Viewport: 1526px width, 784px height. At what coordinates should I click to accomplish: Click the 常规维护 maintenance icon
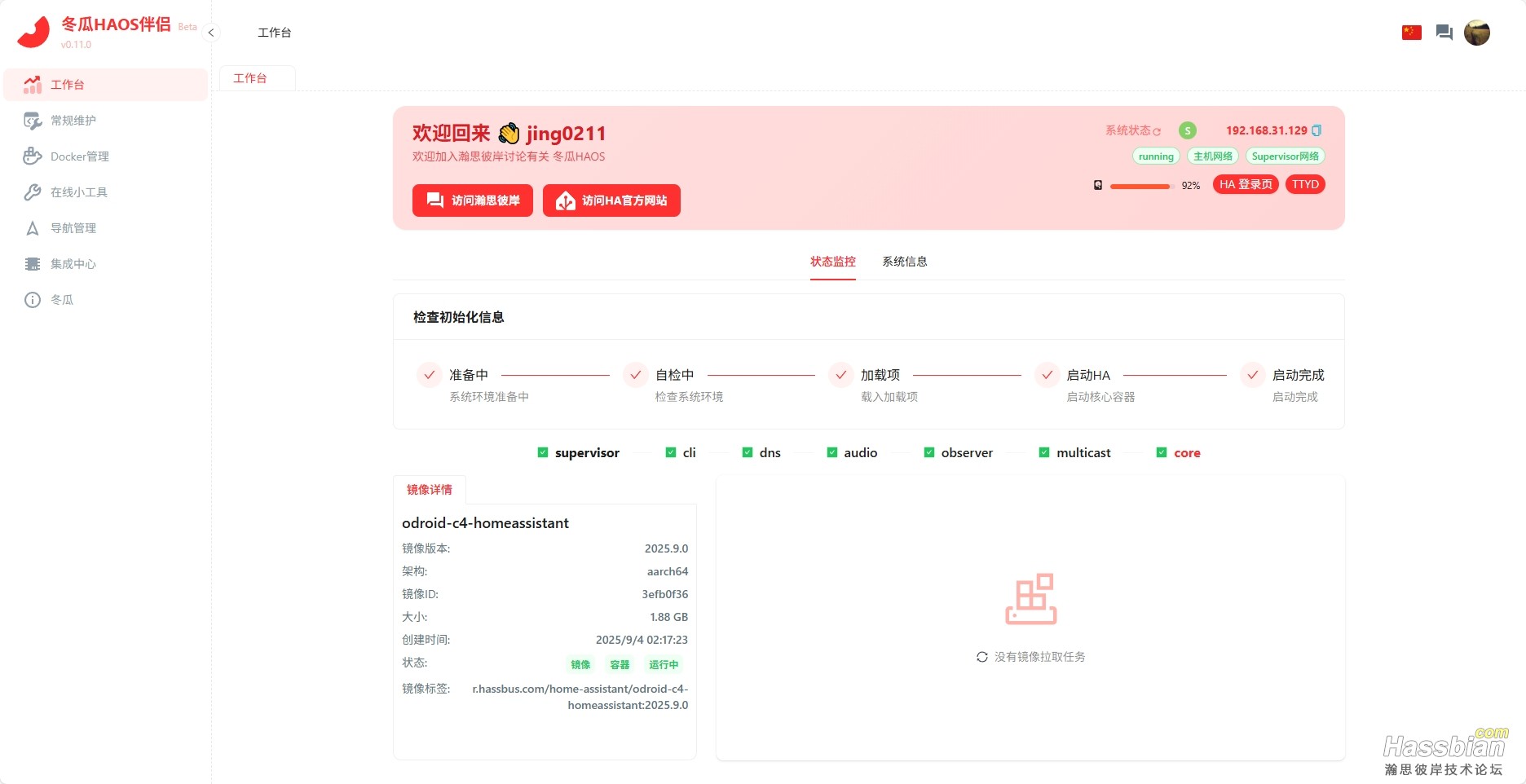33,121
